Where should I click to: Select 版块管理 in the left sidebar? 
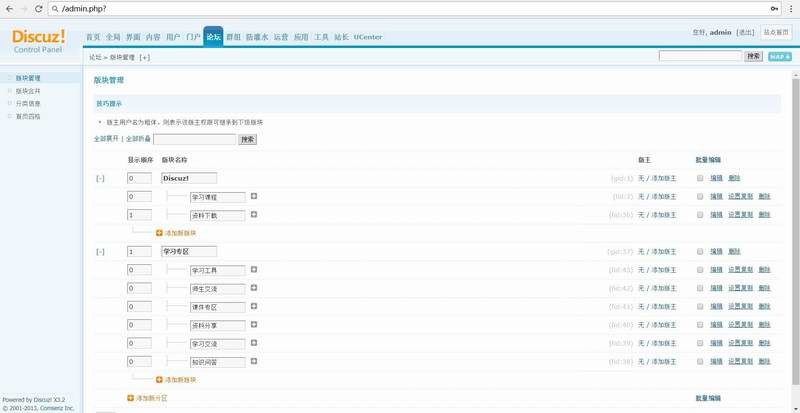[x=28, y=78]
